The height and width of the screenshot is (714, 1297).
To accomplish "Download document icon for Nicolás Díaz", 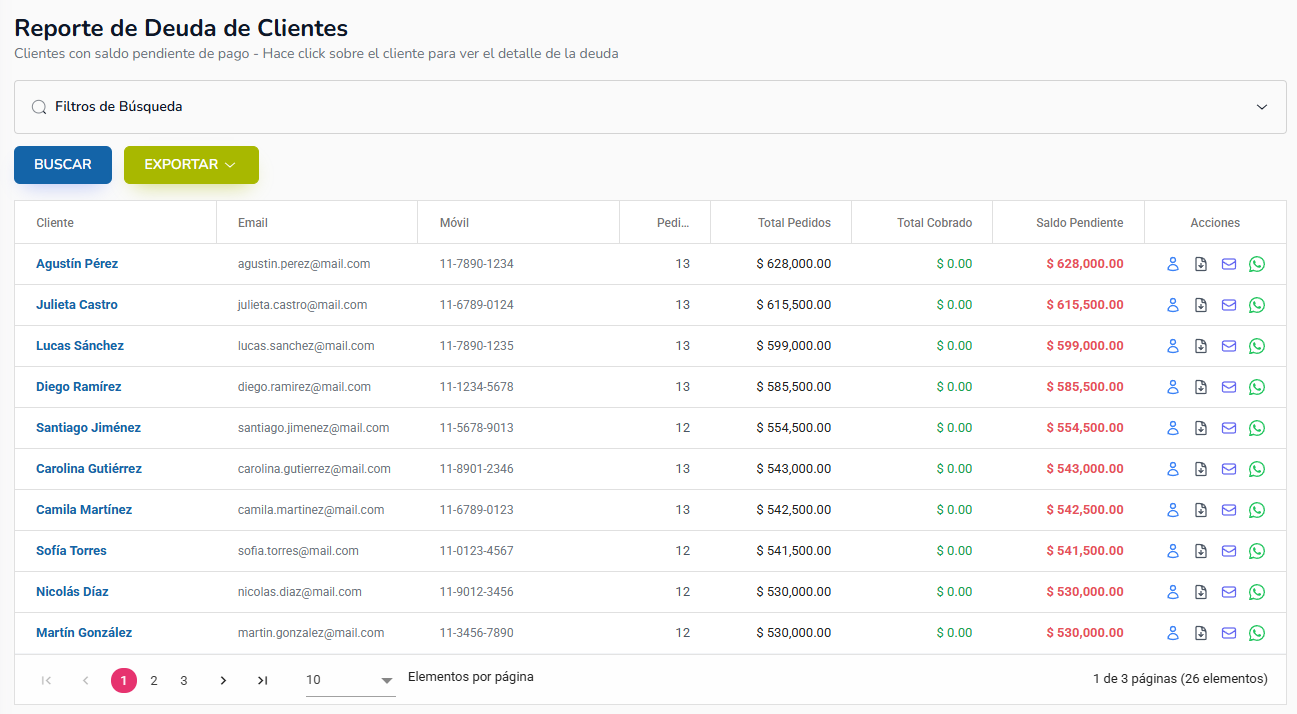I will point(1201,592).
